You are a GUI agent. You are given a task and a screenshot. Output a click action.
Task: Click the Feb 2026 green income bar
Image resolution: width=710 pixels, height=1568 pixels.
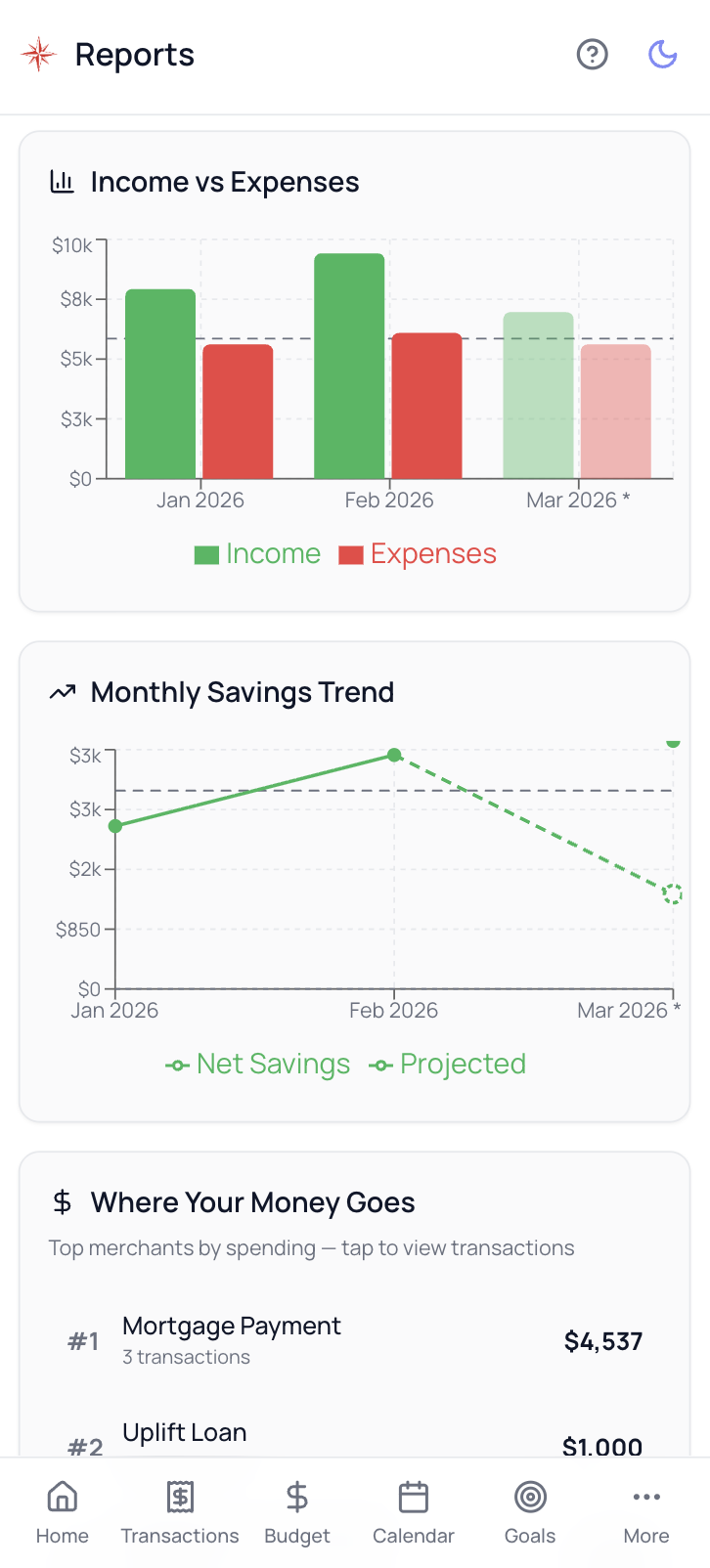(349, 367)
